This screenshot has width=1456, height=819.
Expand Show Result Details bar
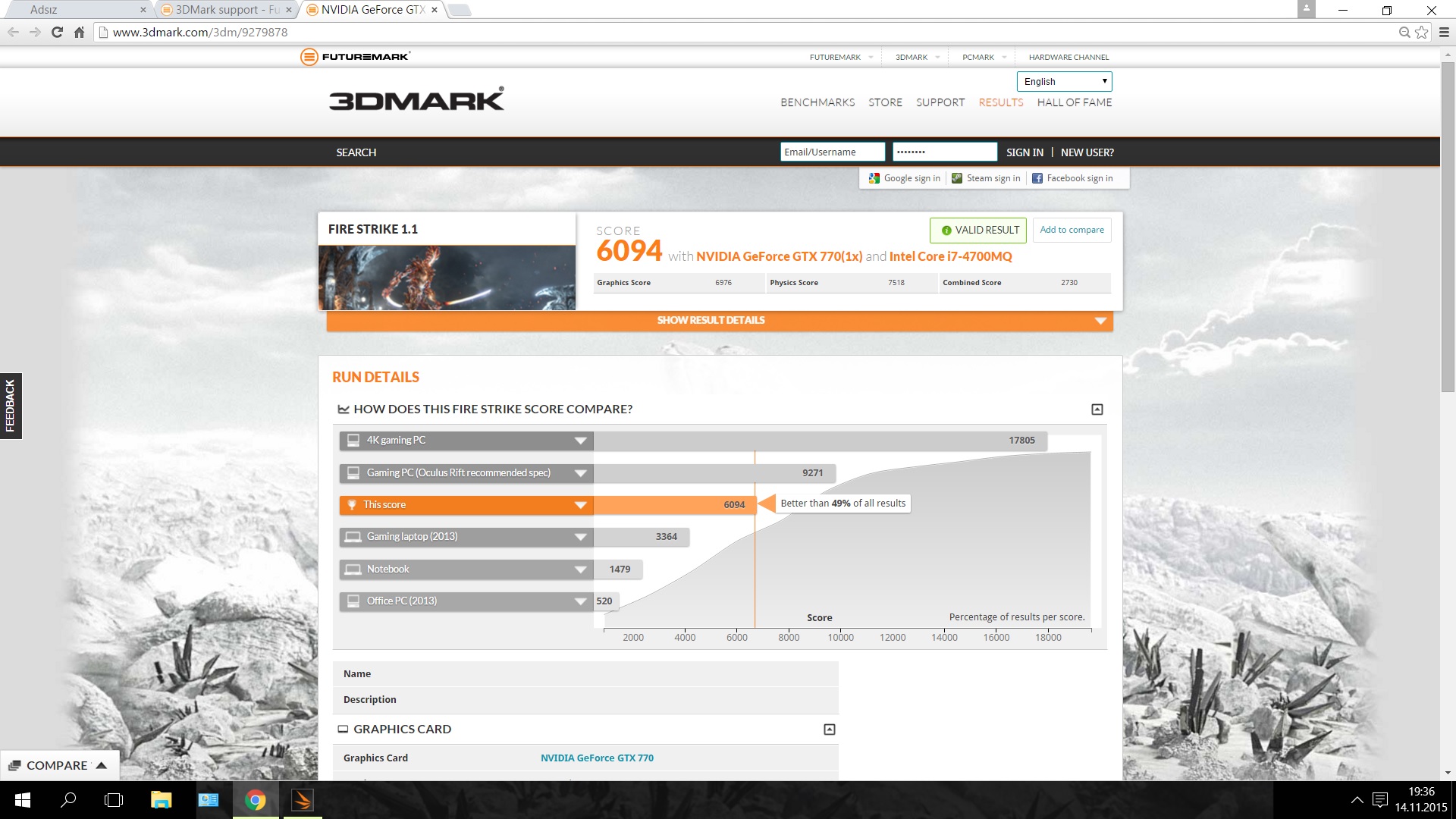[x=720, y=321]
